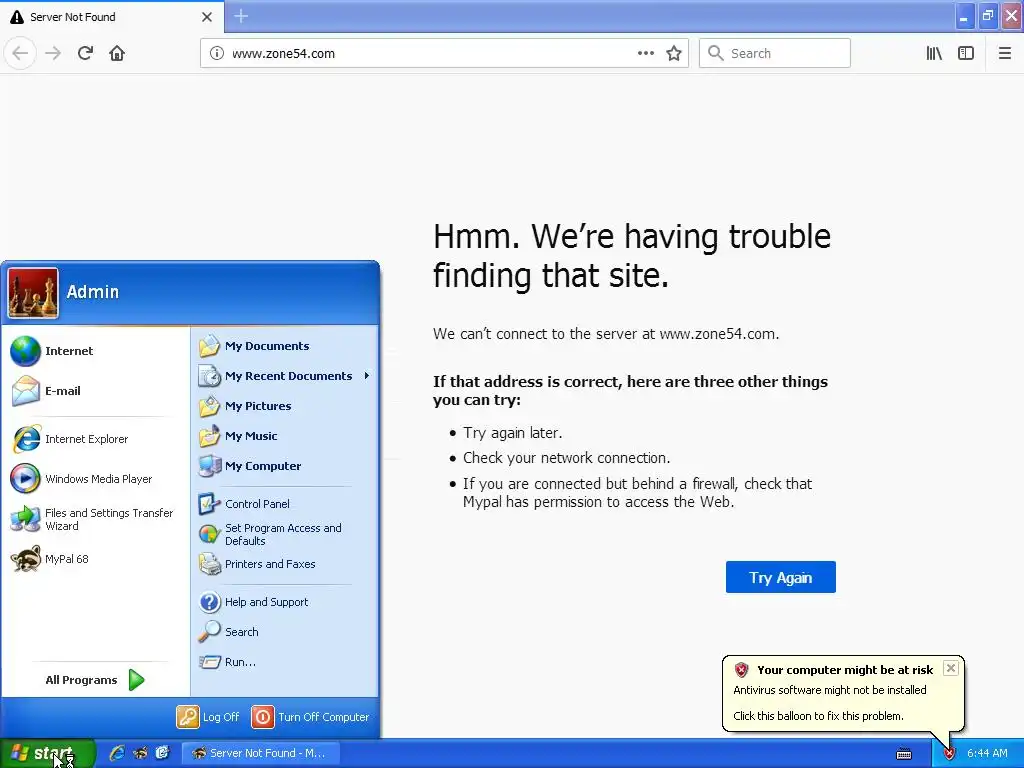Close the Server Not Found tab
The image size is (1024, 768).
coord(207,17)
